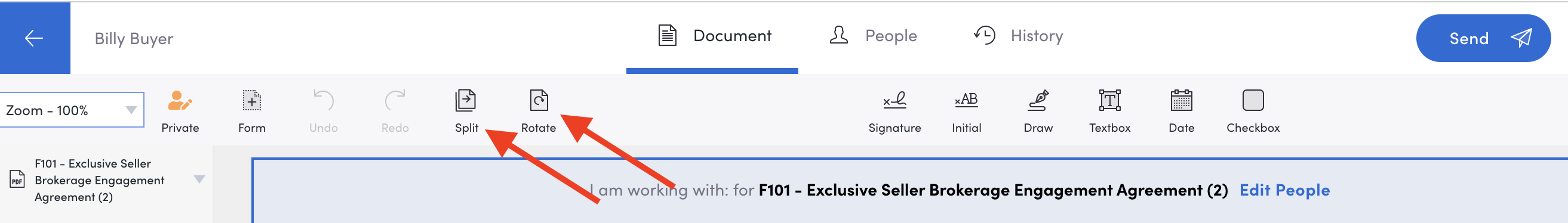The width and height of the screenshot is (1568, 223).
Task: Insert a Date field
Action: (x=1181, y=100)
